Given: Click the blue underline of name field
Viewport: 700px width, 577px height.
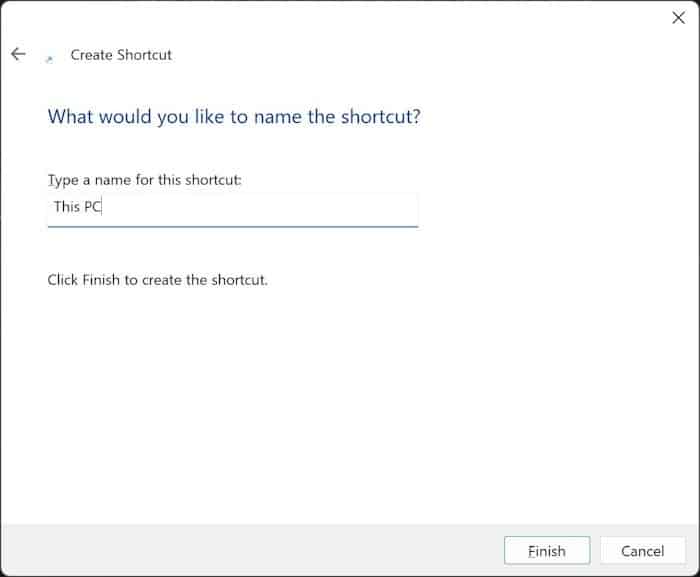Looking at the screenshot, I should point(232,226).
